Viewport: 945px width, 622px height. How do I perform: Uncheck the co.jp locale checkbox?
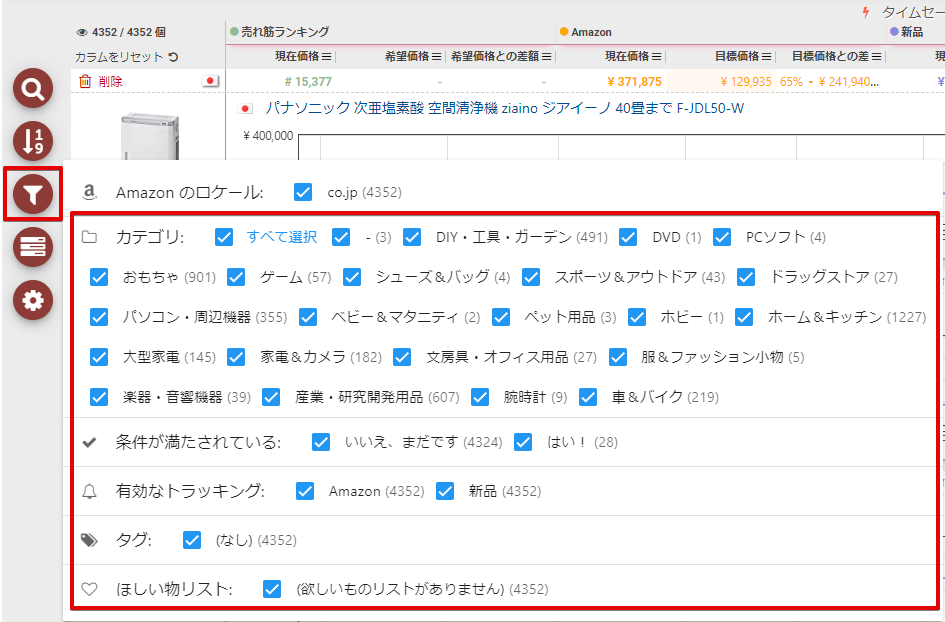click(304, 192)
